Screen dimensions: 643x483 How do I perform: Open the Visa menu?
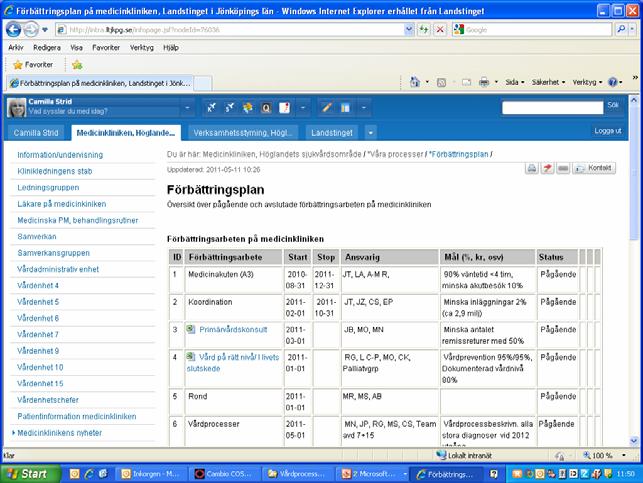[x=76, y=48]
